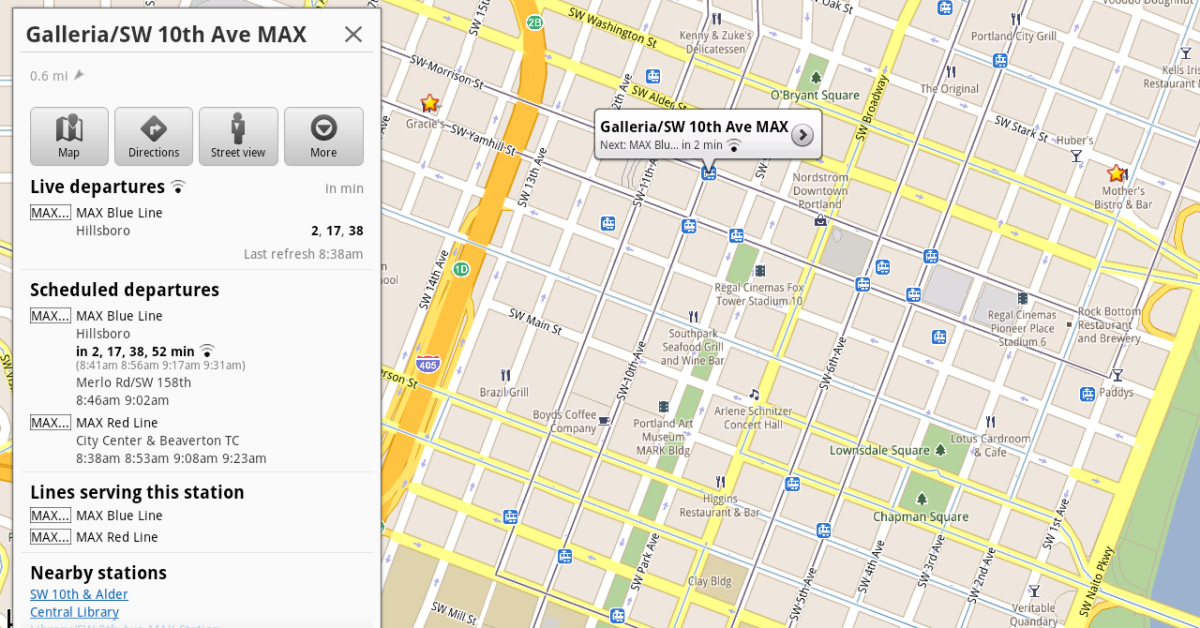This screenshot has height=628, width=1200.
Task: Click the arrow in the station callout bubble
Action: click(802, 135)
